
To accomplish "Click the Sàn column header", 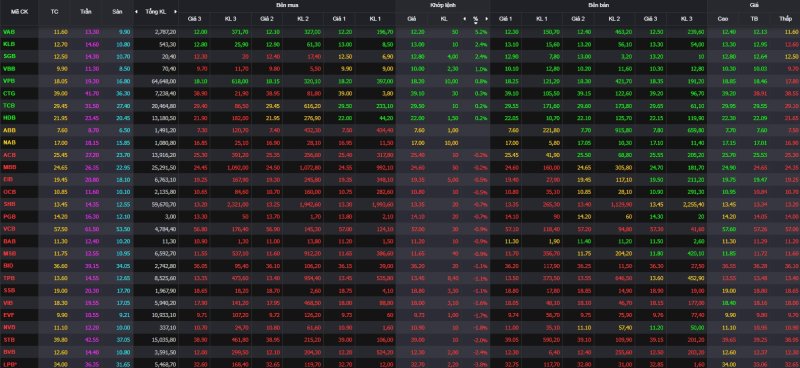I will (117, 11).
